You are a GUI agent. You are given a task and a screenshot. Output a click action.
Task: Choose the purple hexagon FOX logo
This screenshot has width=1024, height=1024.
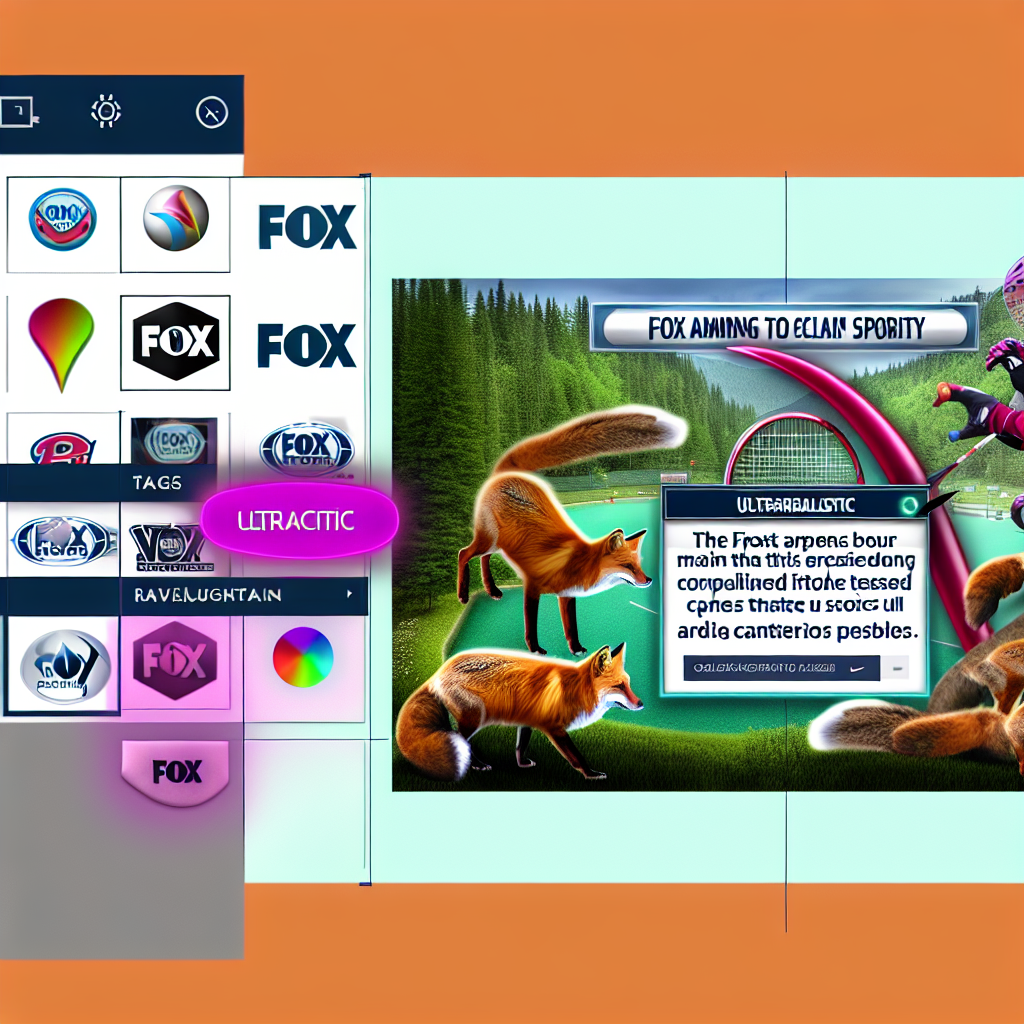point(176,661)
